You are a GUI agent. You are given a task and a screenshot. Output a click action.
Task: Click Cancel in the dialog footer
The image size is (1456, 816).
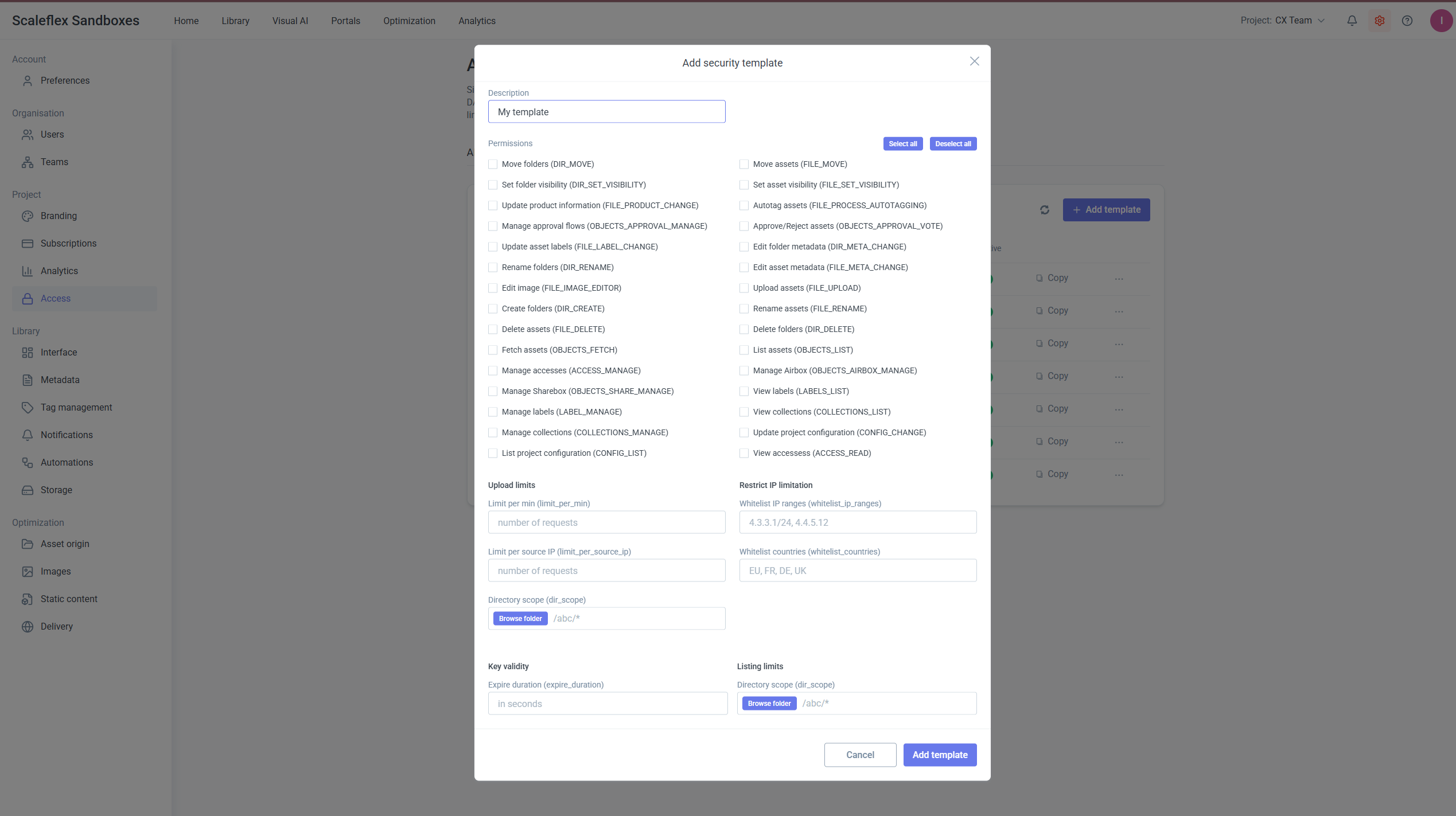tap(860, 755)
